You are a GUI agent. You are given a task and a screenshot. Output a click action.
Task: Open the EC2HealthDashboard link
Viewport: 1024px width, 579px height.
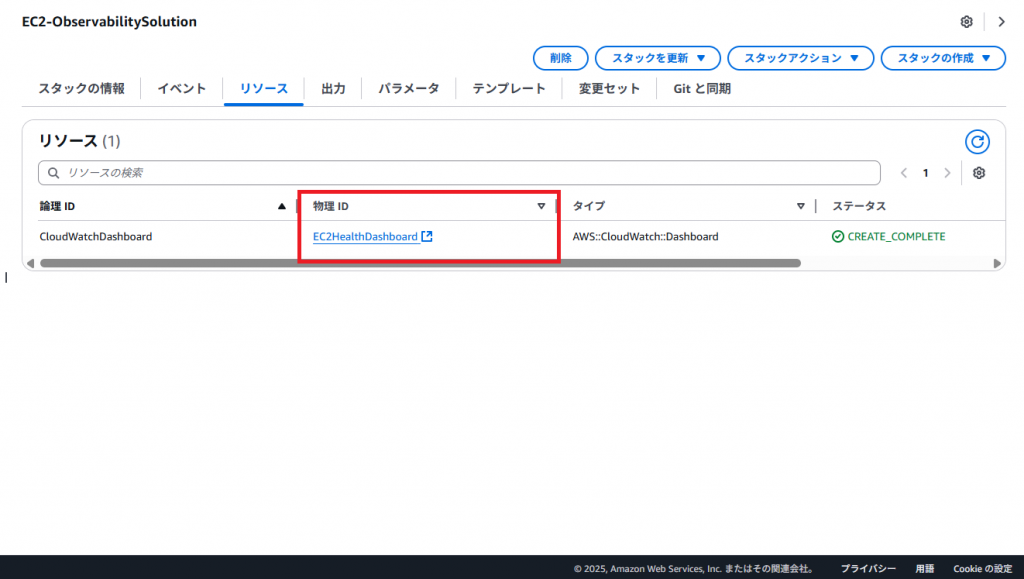coord(365,237)
